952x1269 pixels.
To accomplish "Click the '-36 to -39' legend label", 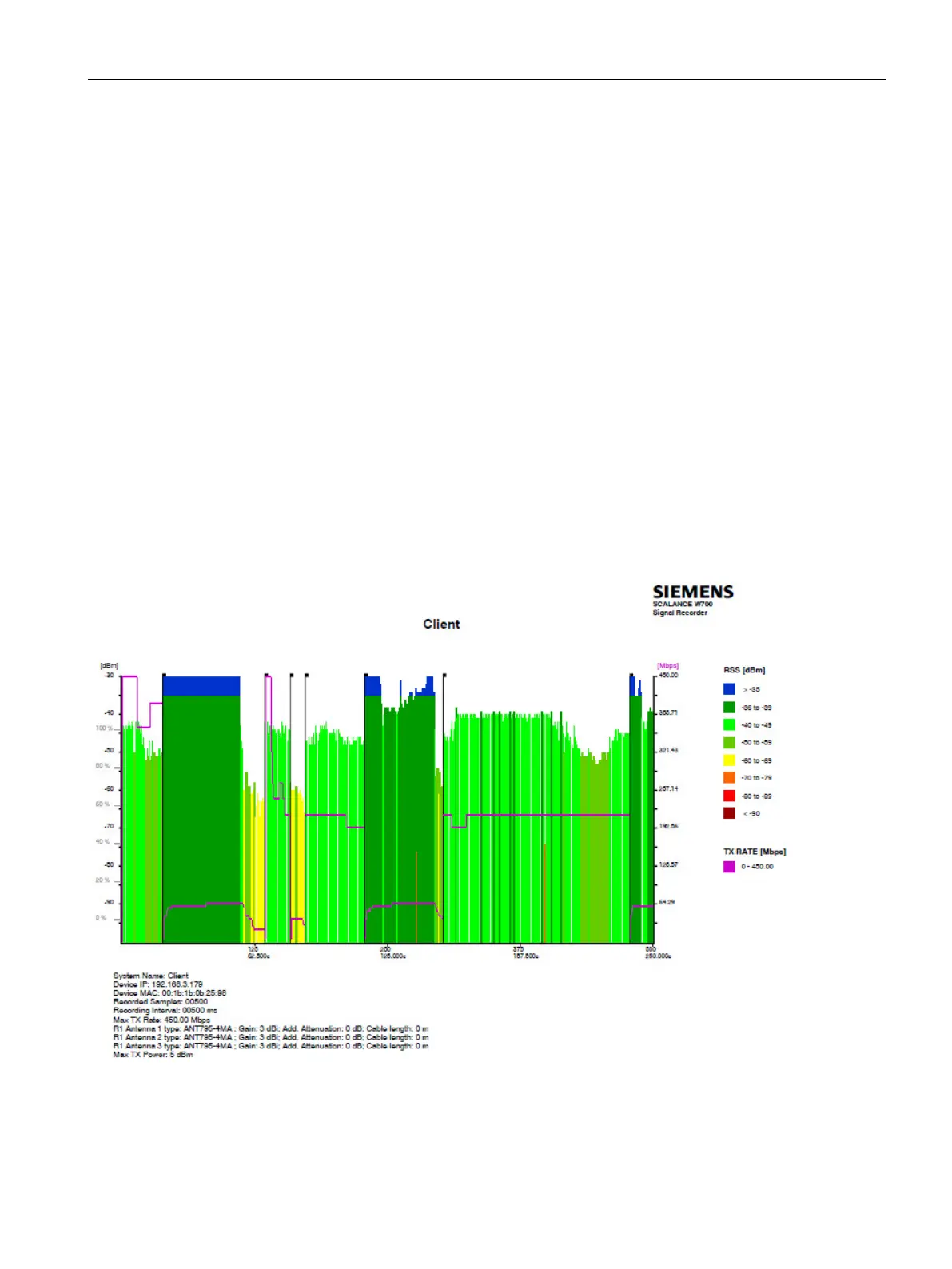I will pos(756,708).
